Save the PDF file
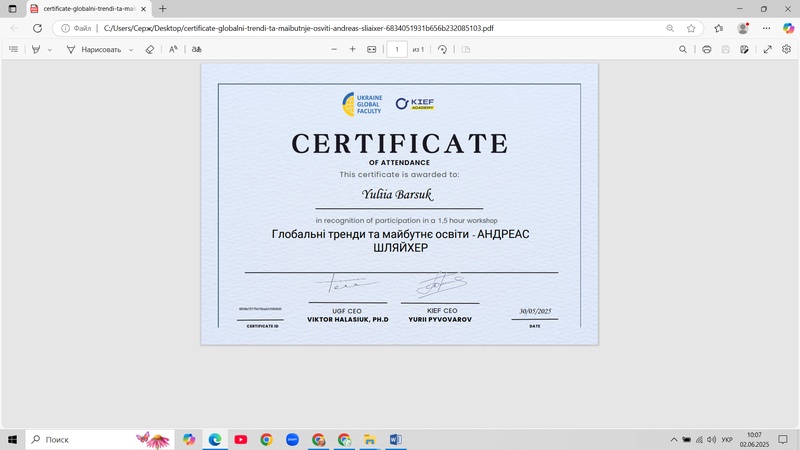 coord(726,49)
